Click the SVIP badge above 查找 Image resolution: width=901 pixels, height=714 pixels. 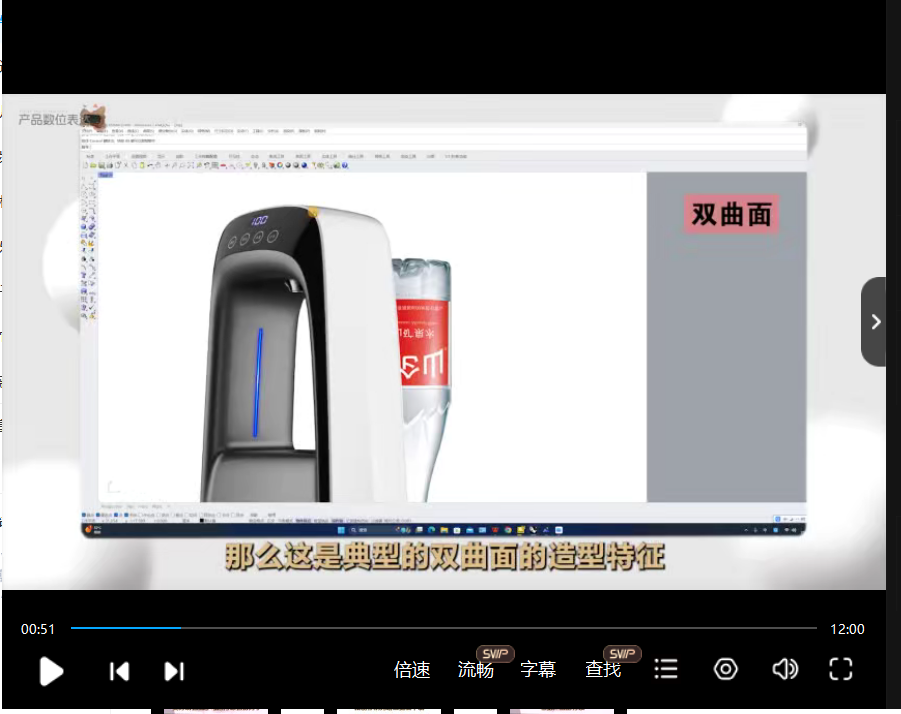(x=622, y=653)
